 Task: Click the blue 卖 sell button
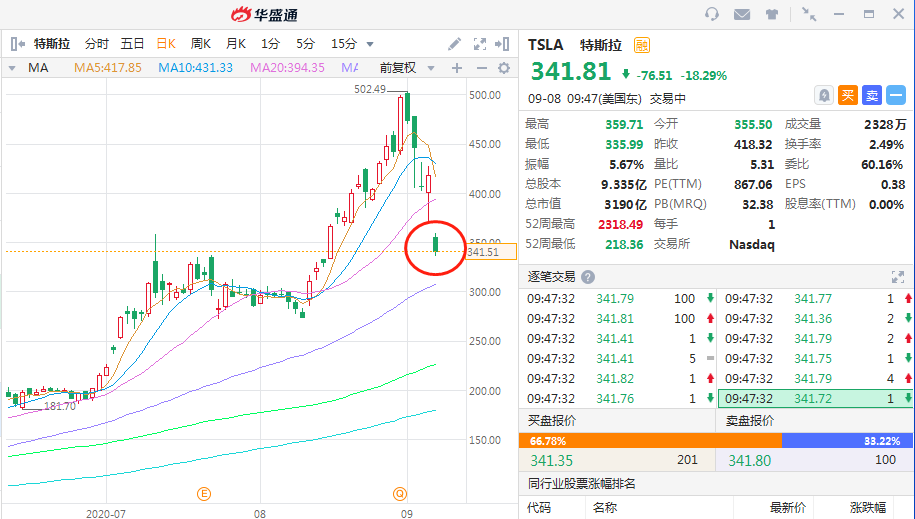pyautogui.click(x=872, y=95)
